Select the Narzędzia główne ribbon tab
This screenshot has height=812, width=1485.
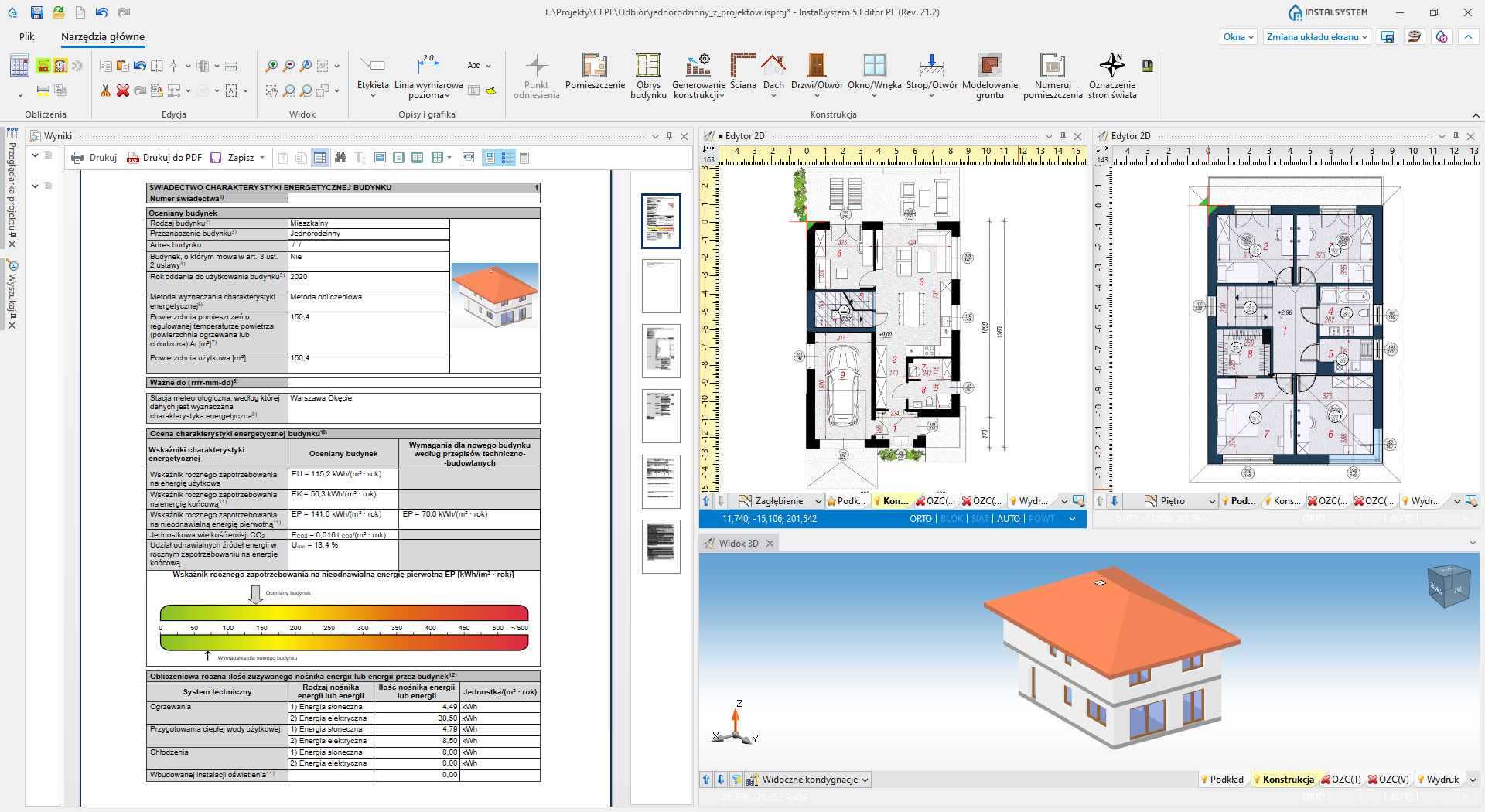103,36
